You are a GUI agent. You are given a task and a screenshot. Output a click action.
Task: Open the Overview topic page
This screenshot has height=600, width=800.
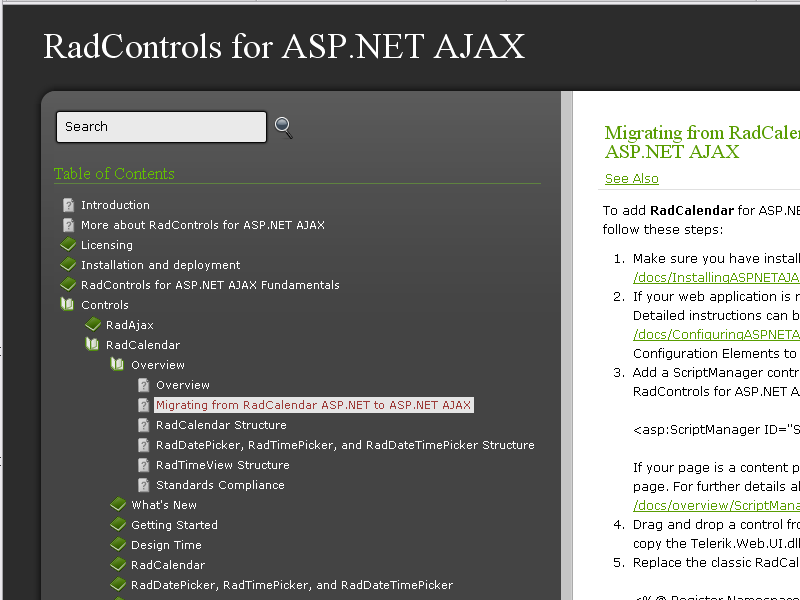click(183, 385)
